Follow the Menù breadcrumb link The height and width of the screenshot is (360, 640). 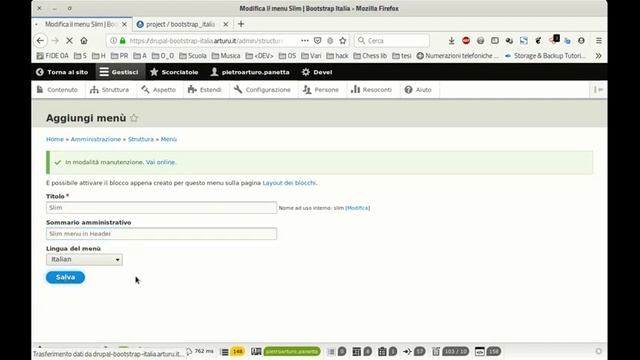169,139
